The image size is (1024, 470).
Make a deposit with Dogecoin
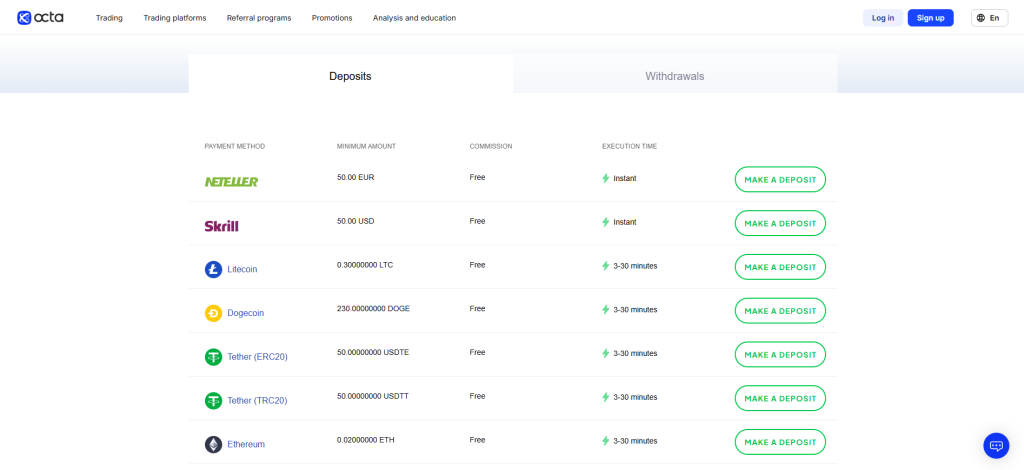point(780,311)
